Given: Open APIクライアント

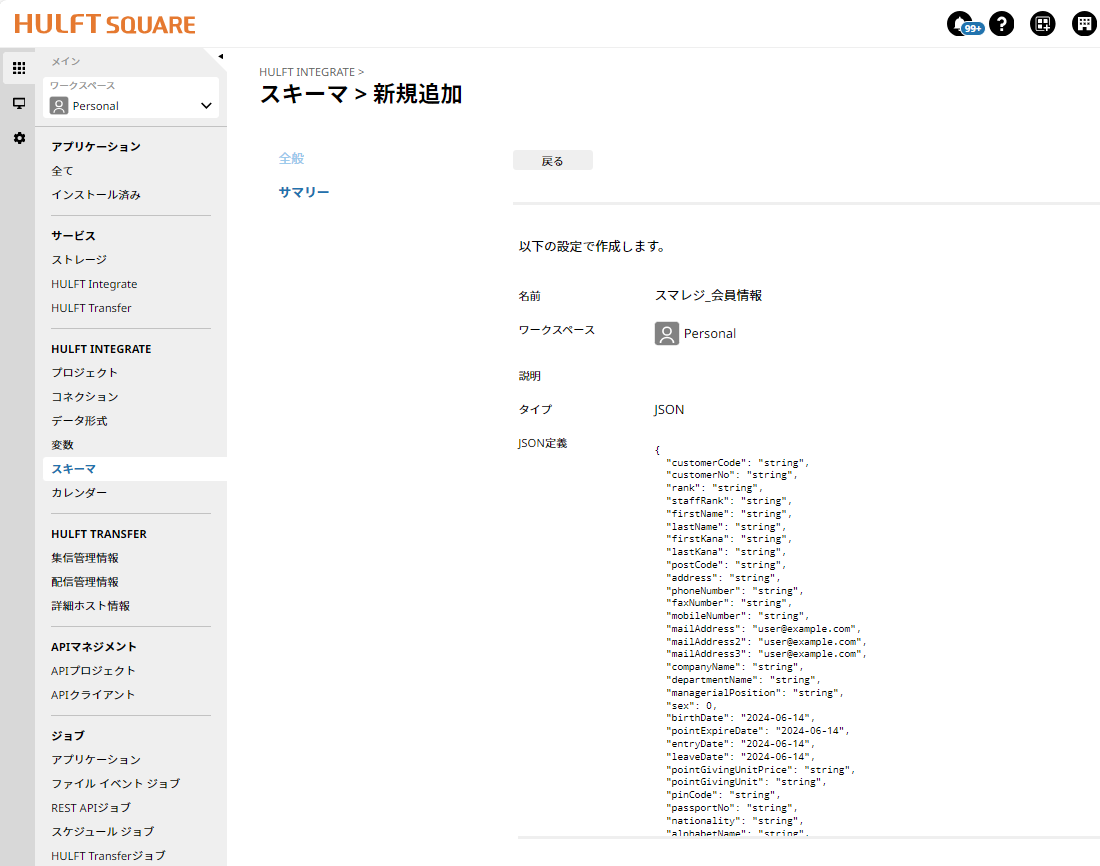Looking at the screenshot, I should pos(93,695).
